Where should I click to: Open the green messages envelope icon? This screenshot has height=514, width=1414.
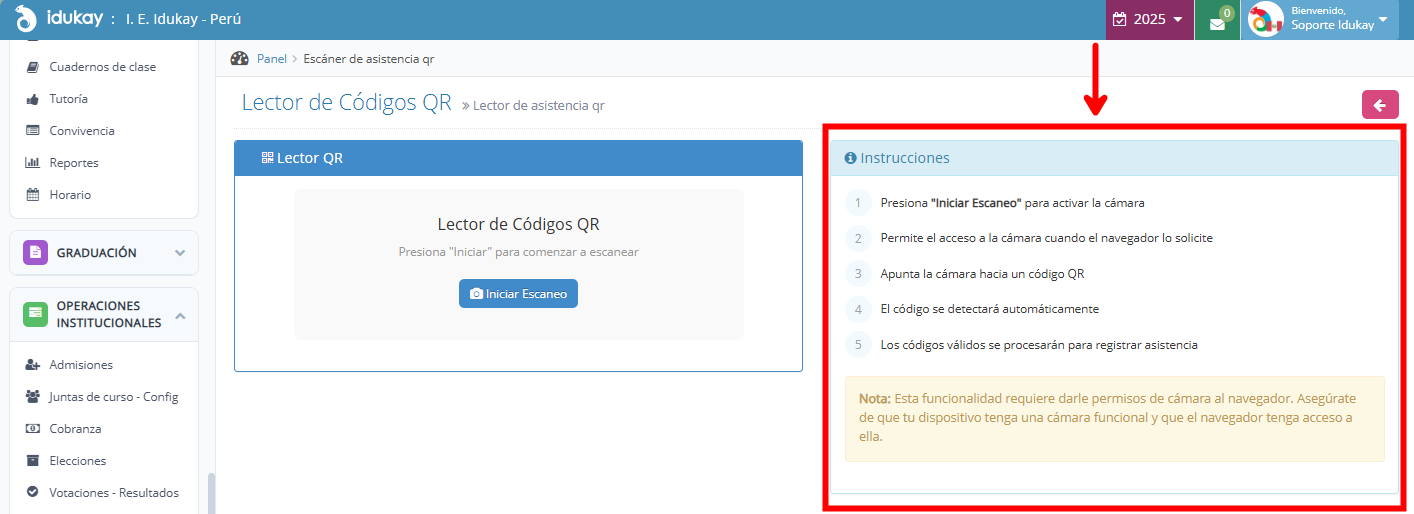tap(1217, 21)
